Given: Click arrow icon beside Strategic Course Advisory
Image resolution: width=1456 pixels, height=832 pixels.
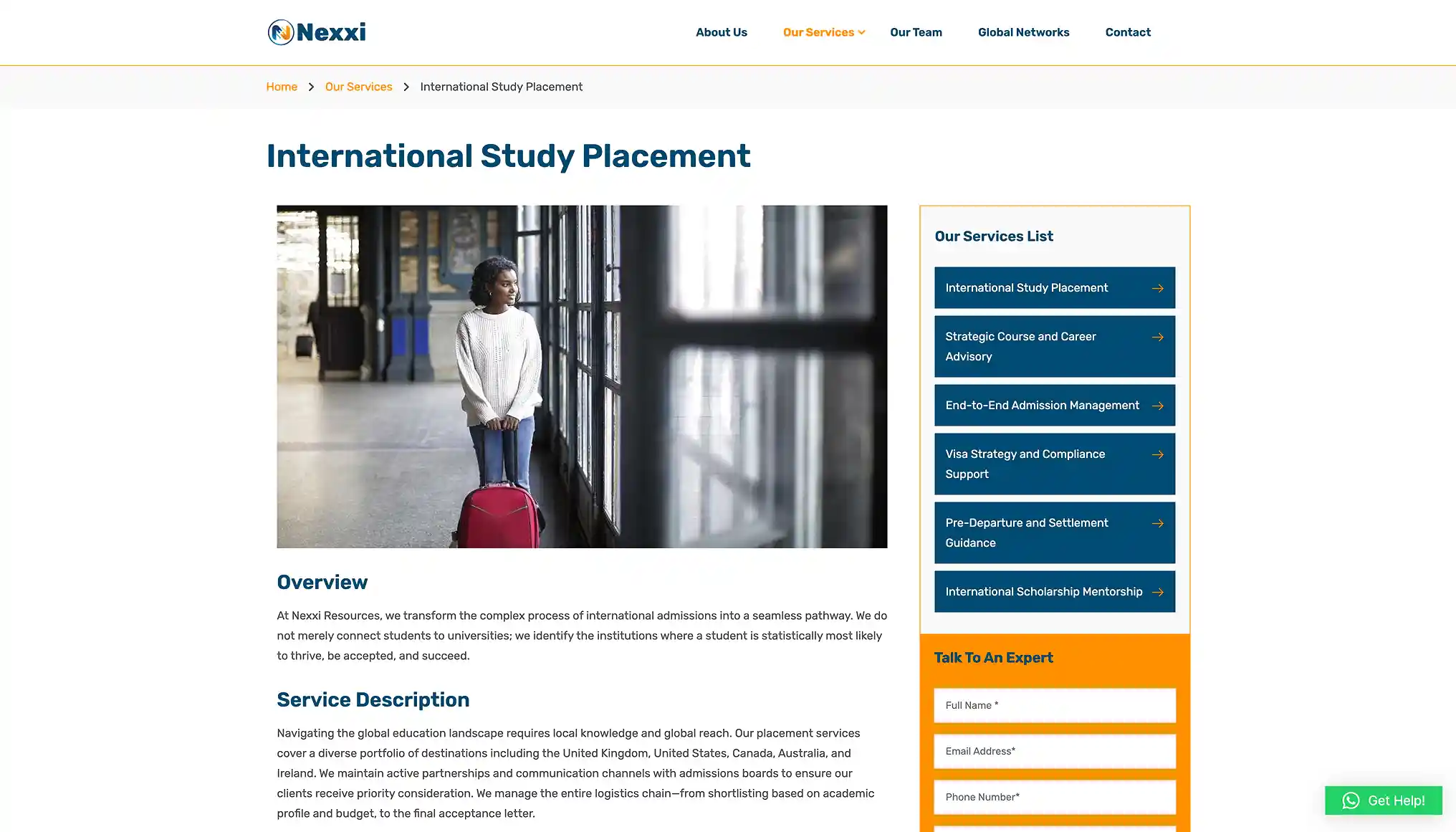Looking at the screenshot, I should [x=1157, y=337].
